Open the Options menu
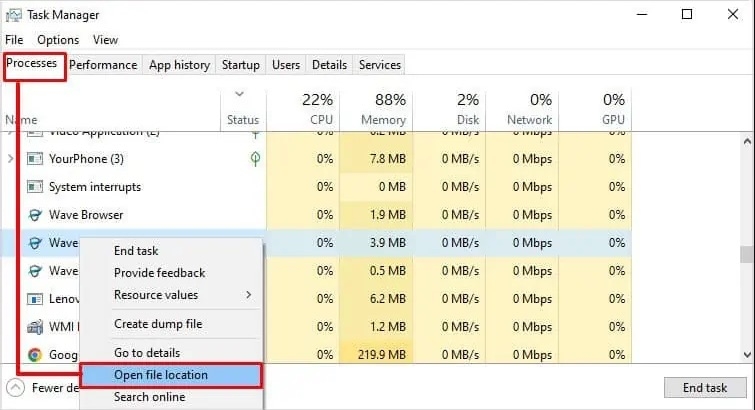The width and height of the screenshot is (755, 410). click(x=58, y=40)
